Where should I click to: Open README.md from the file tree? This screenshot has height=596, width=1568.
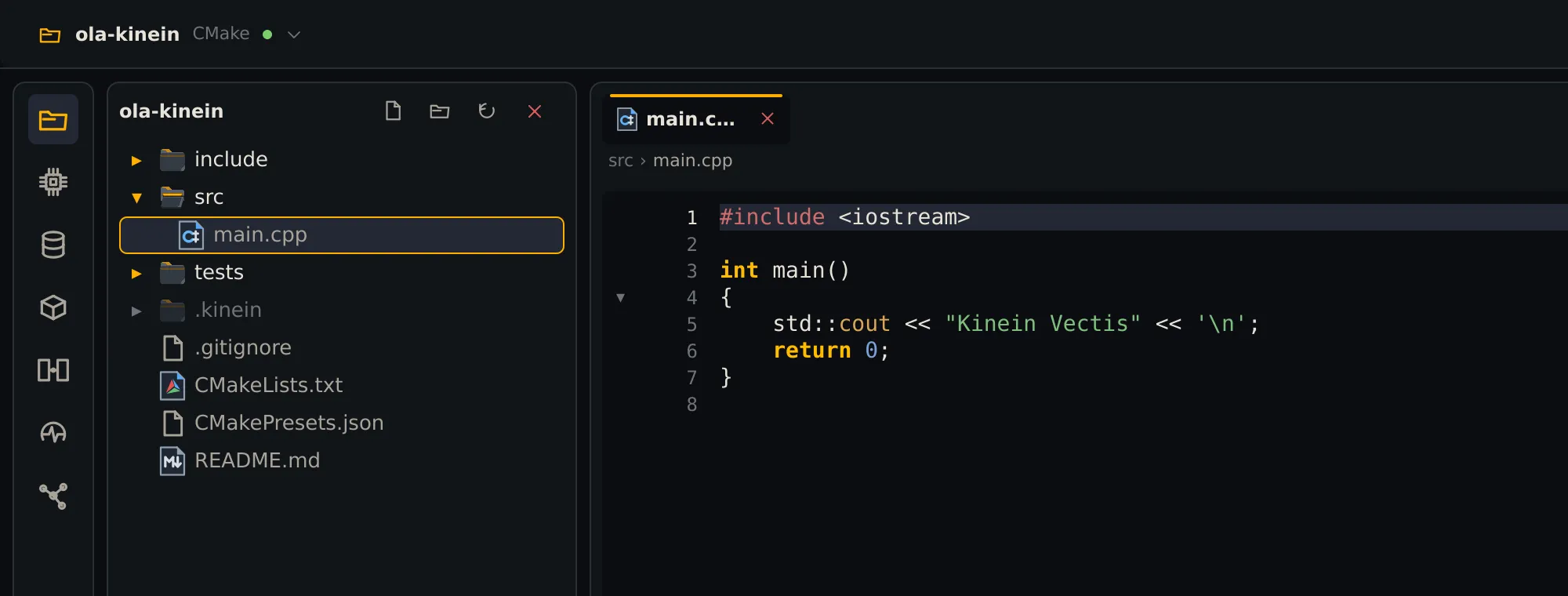342,460
